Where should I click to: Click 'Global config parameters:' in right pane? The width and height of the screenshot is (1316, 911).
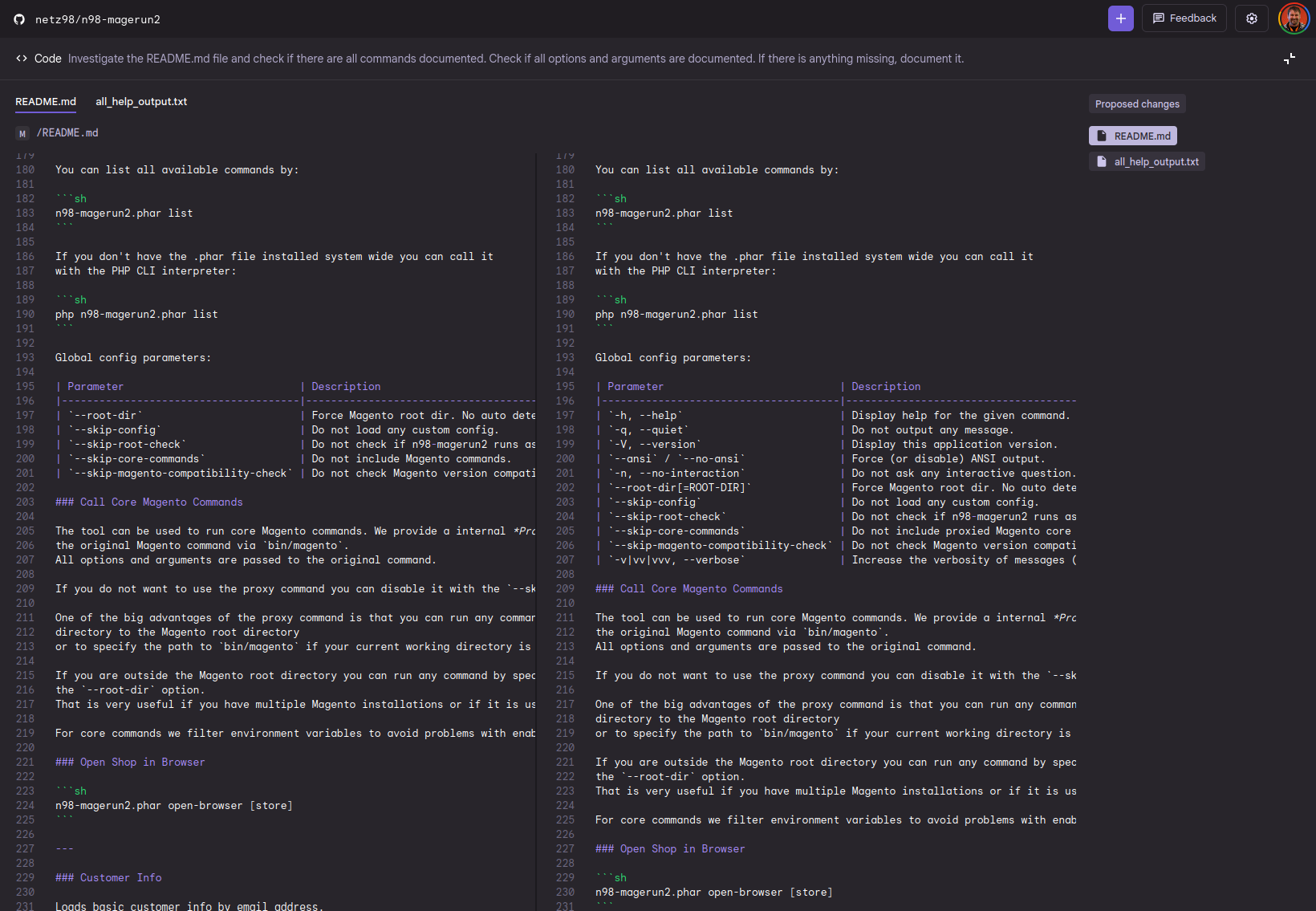point(673,358)
